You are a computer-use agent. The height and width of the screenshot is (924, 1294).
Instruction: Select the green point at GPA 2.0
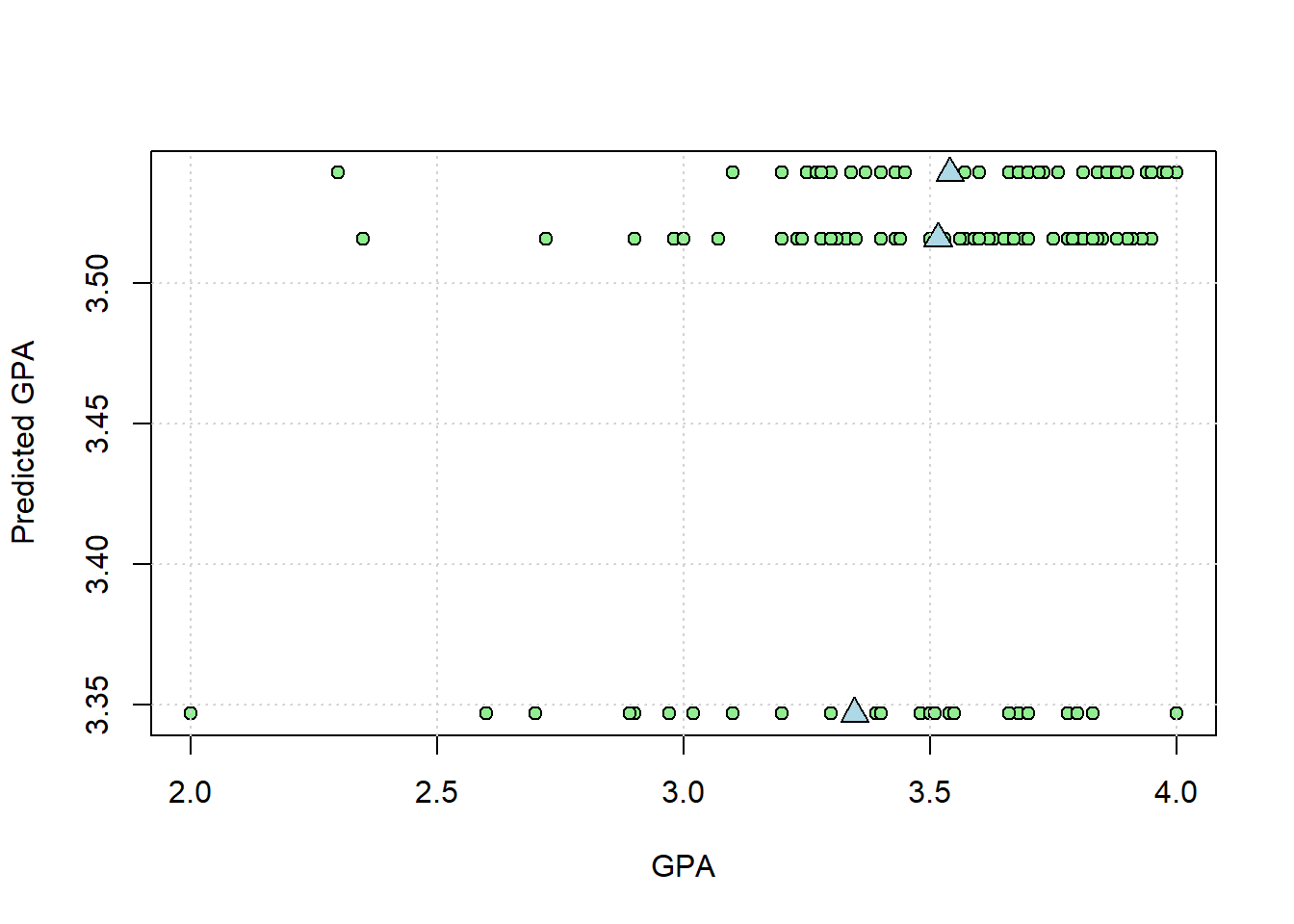click(191, 713)
